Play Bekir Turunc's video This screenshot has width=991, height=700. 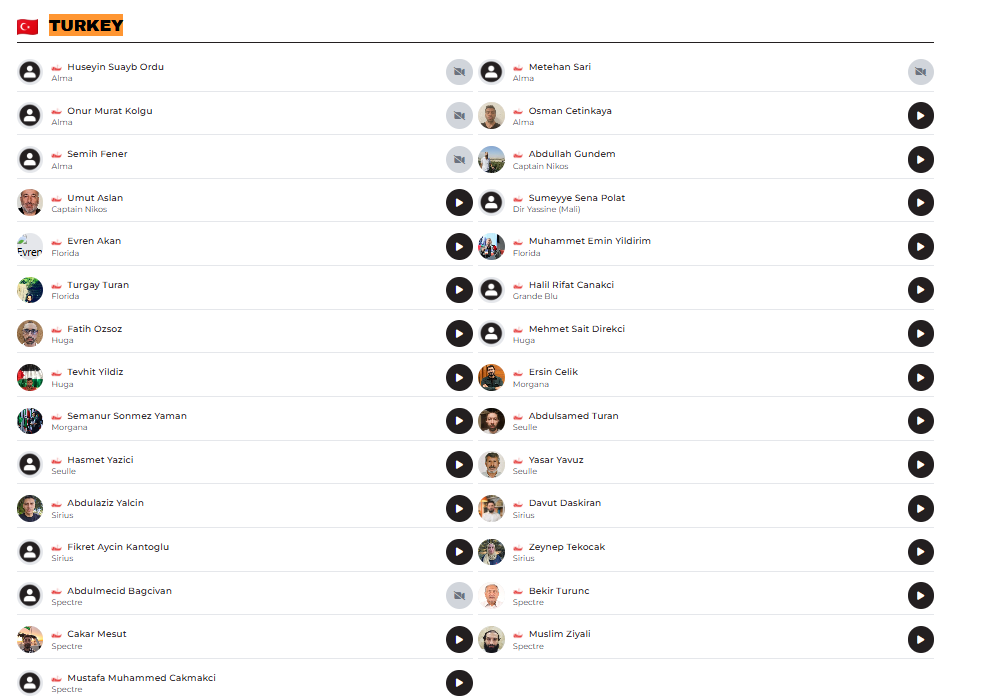coord(921,596)
